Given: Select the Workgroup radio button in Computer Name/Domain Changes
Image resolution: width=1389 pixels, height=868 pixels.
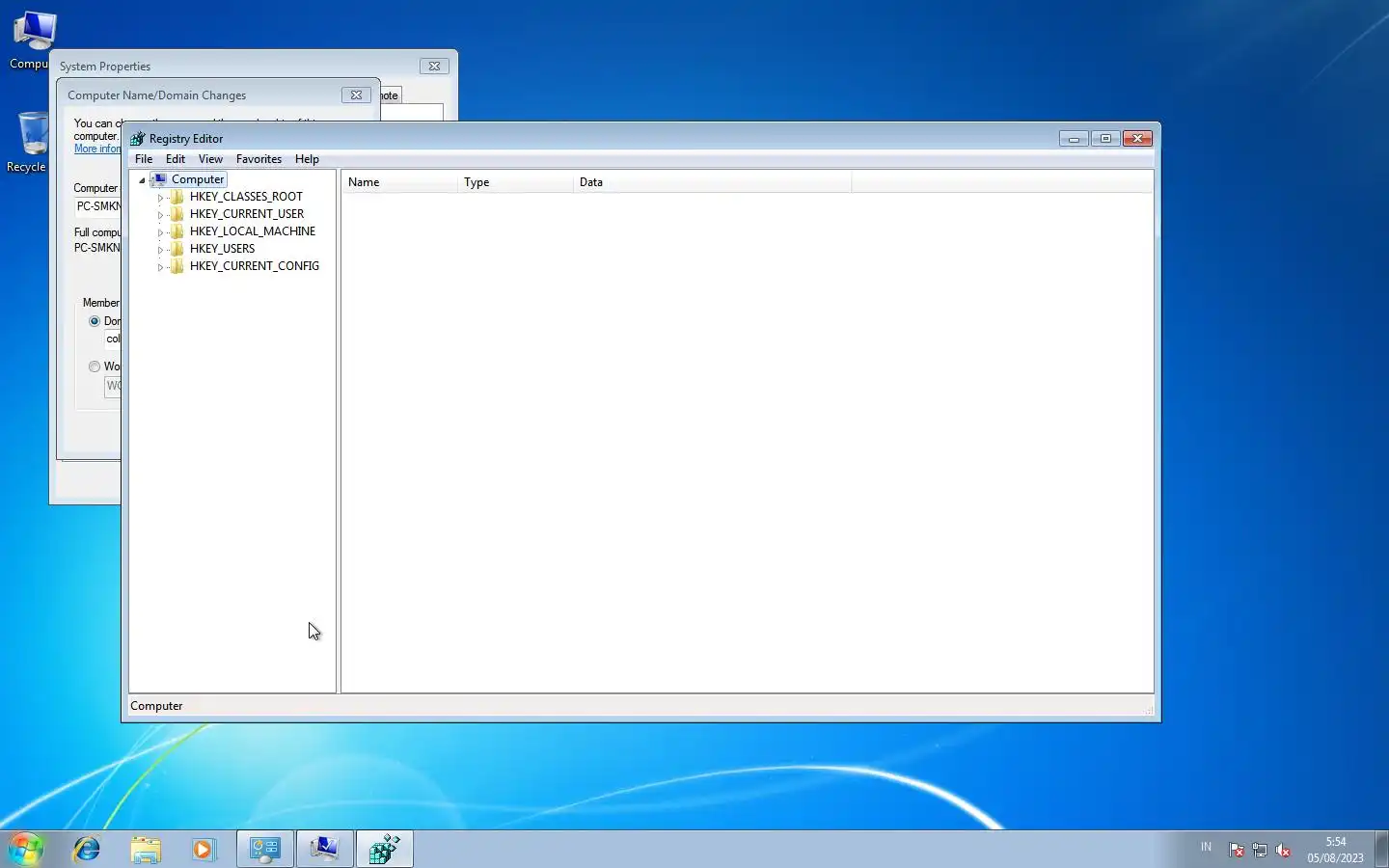Looking at the screenshot, I should click(x=95, y=366).
